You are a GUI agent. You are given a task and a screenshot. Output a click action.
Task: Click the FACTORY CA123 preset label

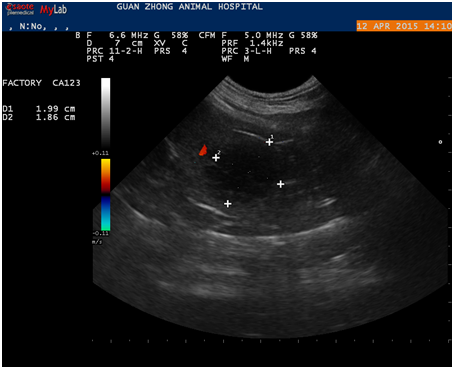(41, 83)
